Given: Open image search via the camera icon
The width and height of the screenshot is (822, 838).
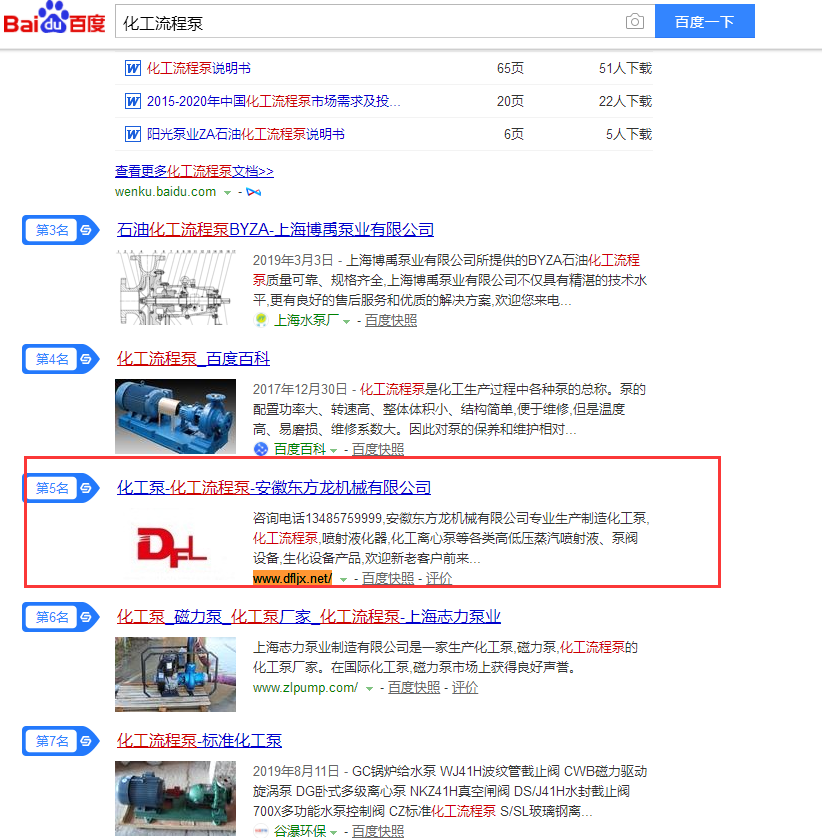Looking at the screenshot, I should [634, 21].
